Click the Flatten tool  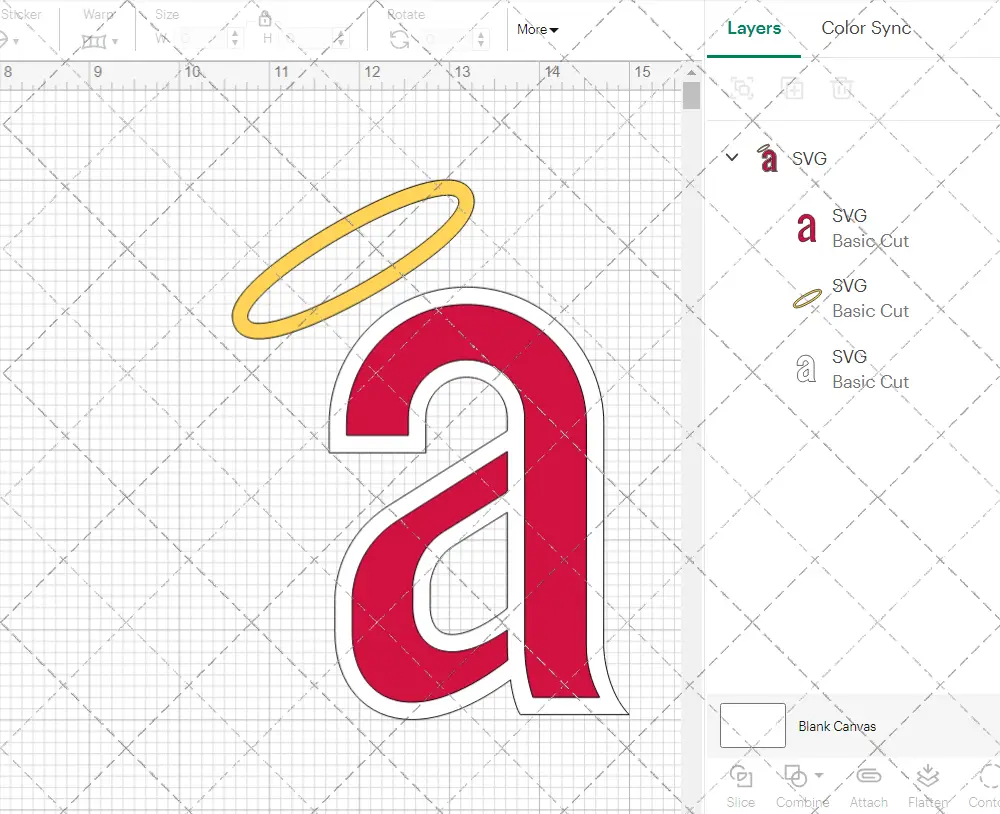click(x=927, y=787)
